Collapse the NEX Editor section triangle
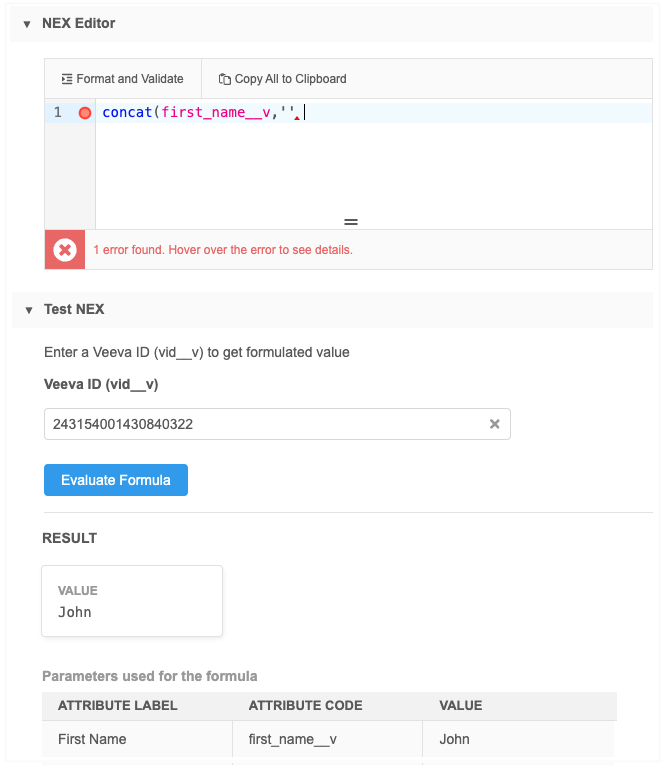Viewport: 665px width, 765px height. coord(25,24)
